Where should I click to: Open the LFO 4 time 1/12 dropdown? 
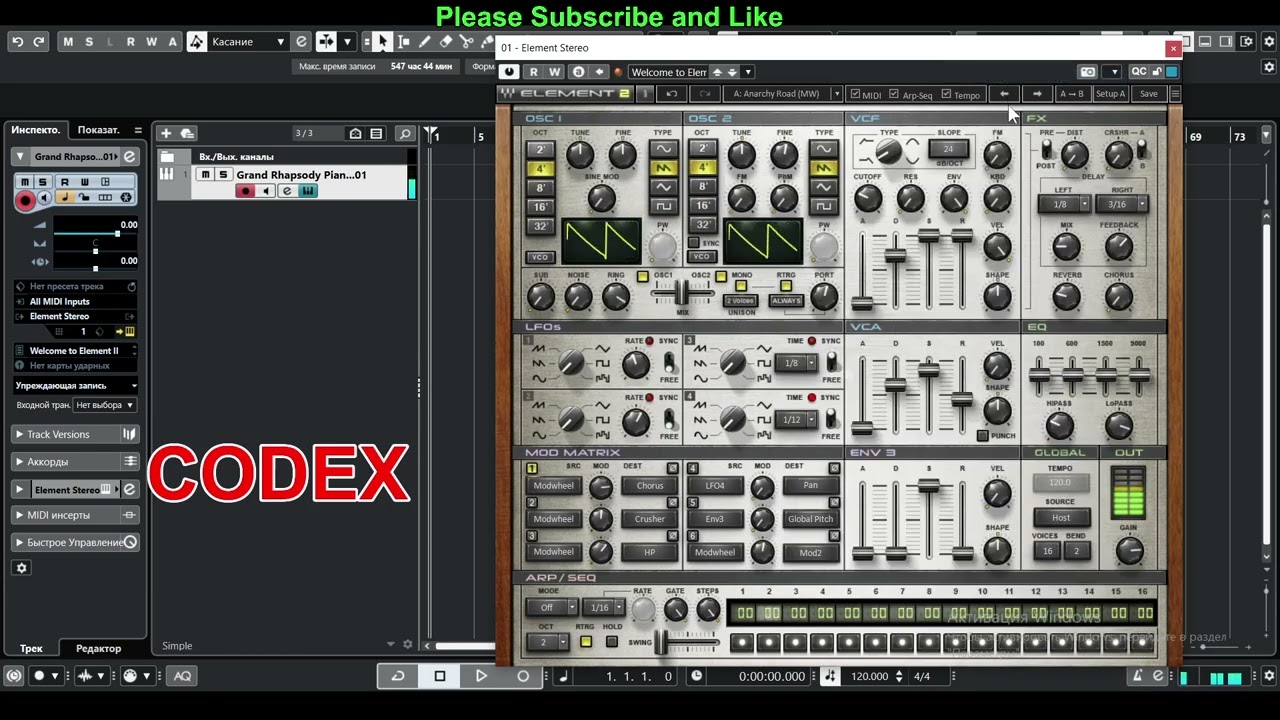(x=797, y=420)
